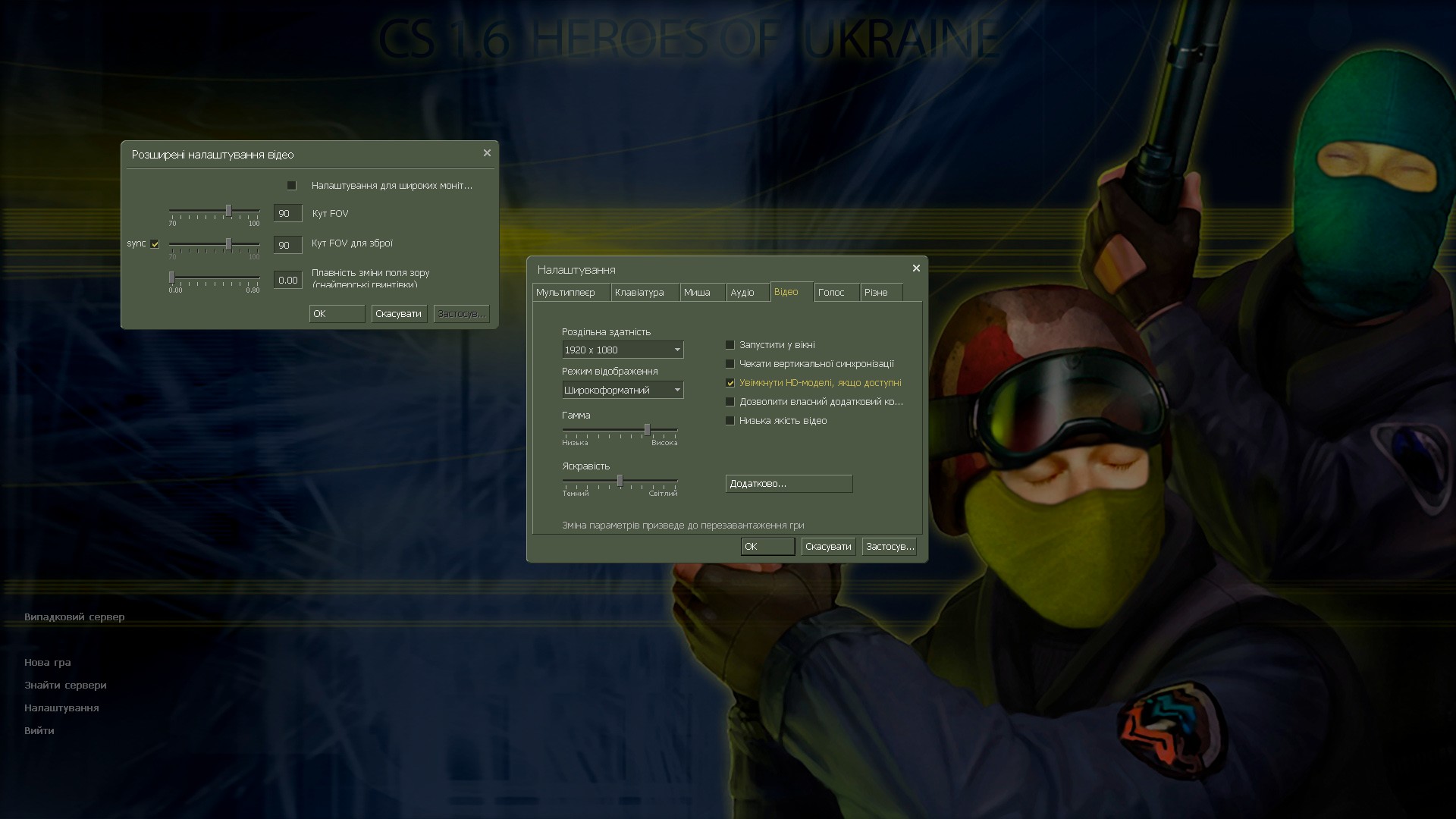Image resolution: width=1456 pixels, height=819 pixels.
Task: Click the Кут FOV slider thumb
Action: pos(228,210)
